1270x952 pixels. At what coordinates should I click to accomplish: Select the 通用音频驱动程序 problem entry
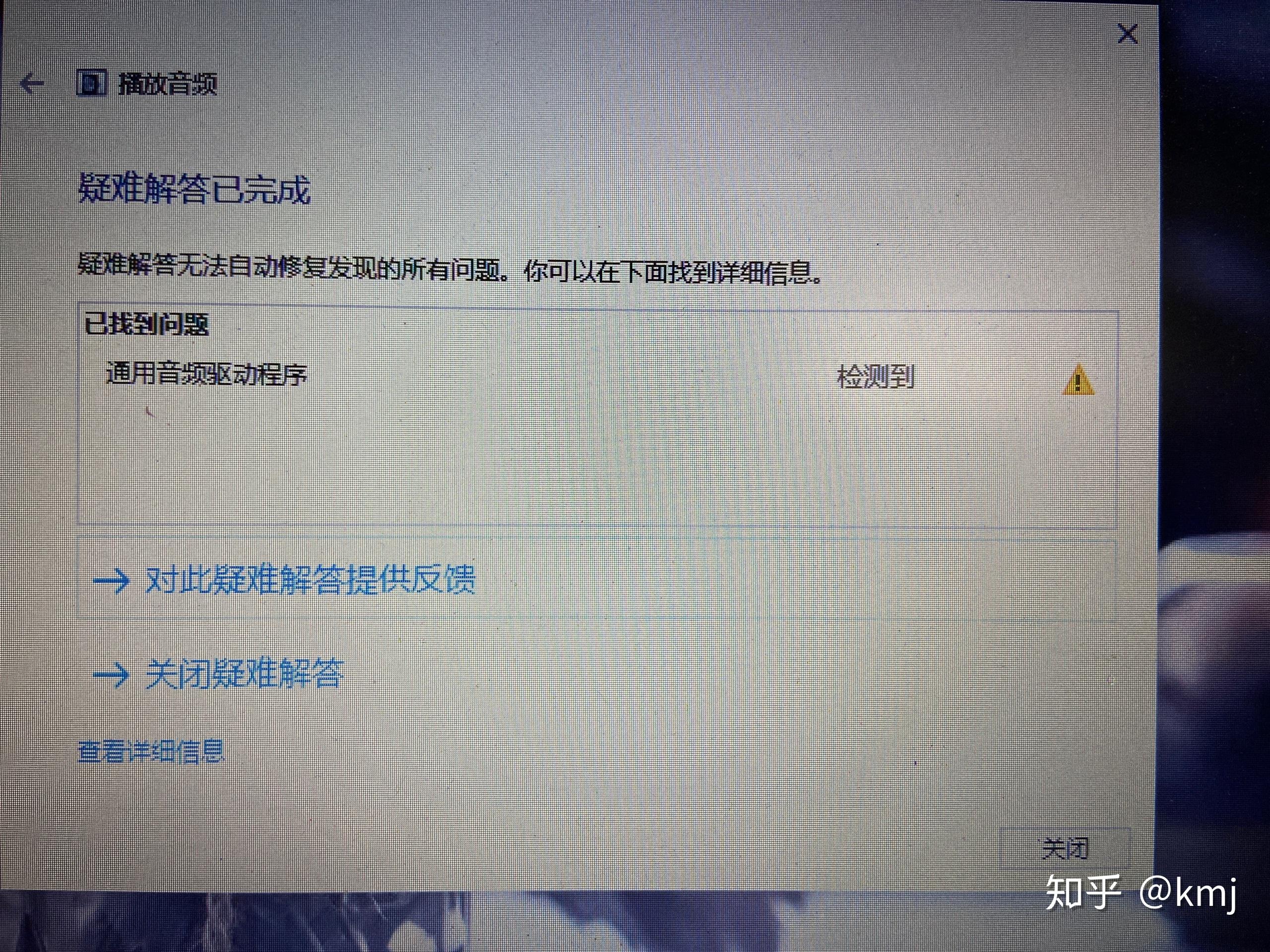(x=597, y=376)
